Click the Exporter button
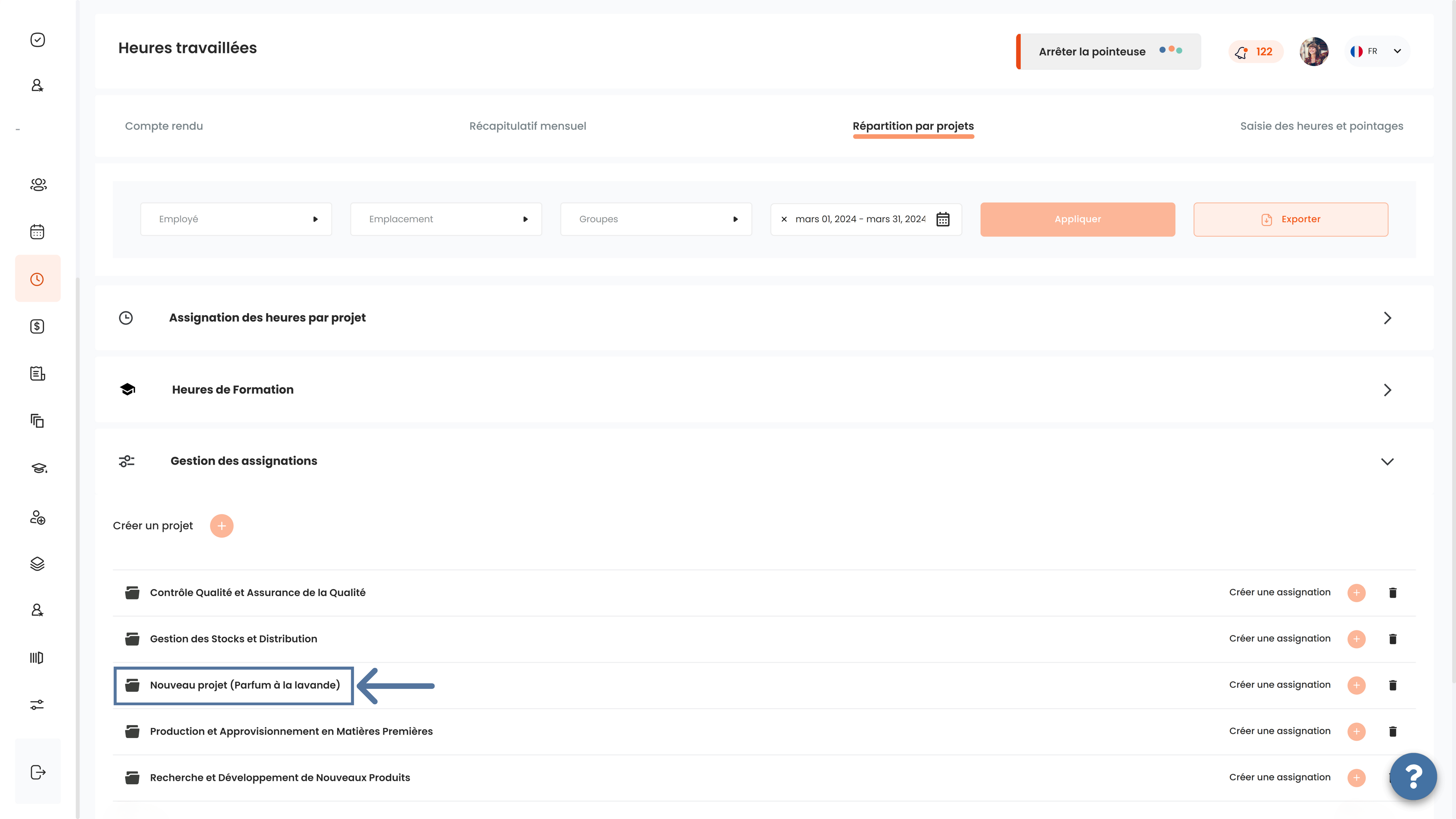This screenshot has width=1456, height=819. [x=1291, y=219]
